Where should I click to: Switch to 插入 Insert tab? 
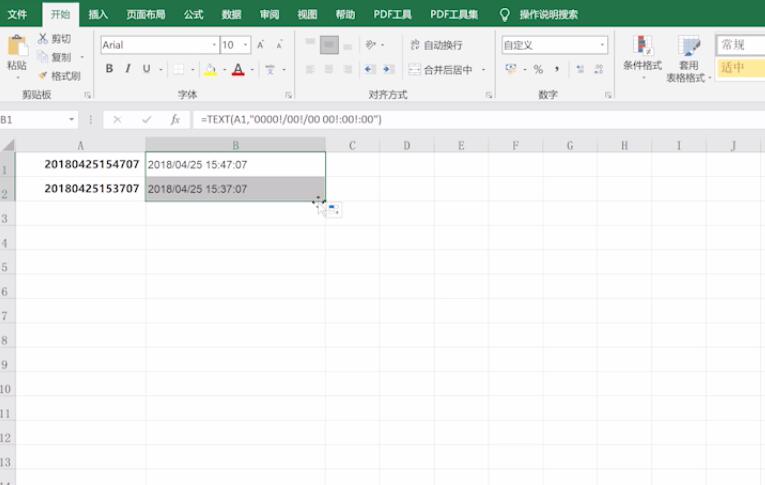tap(98, 14)
